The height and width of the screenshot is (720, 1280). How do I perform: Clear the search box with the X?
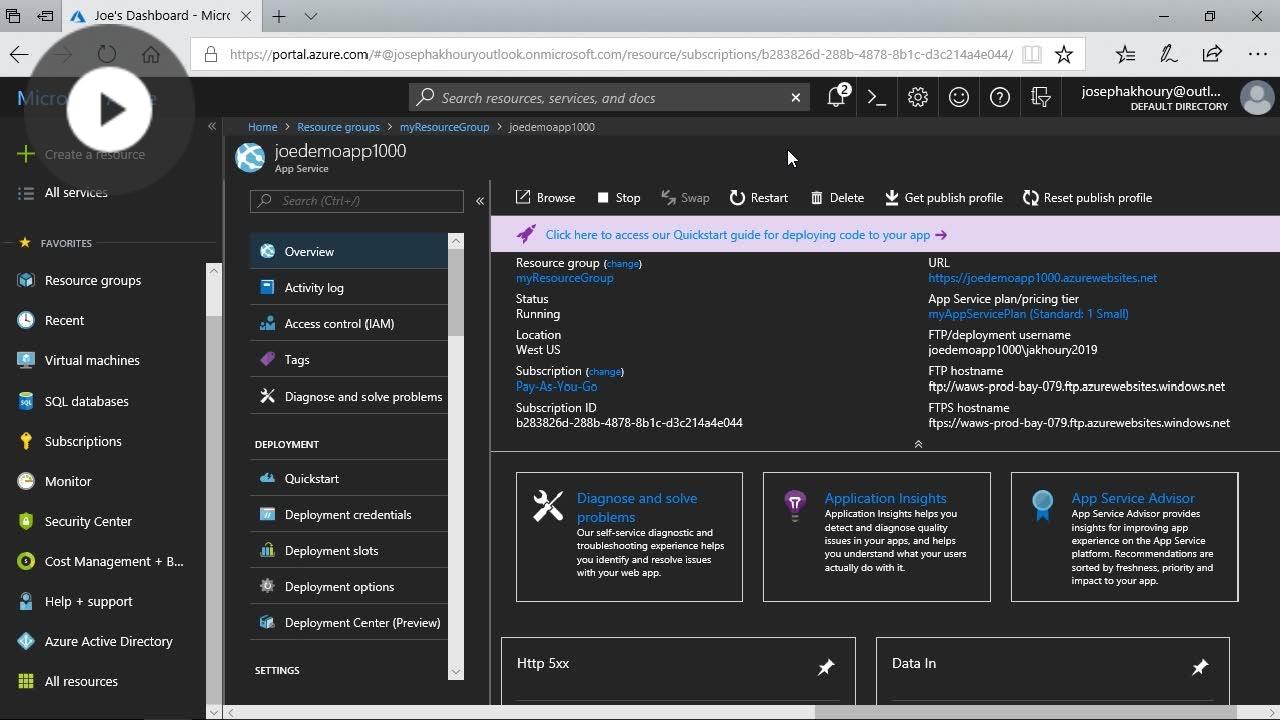[x=796, y=97]
